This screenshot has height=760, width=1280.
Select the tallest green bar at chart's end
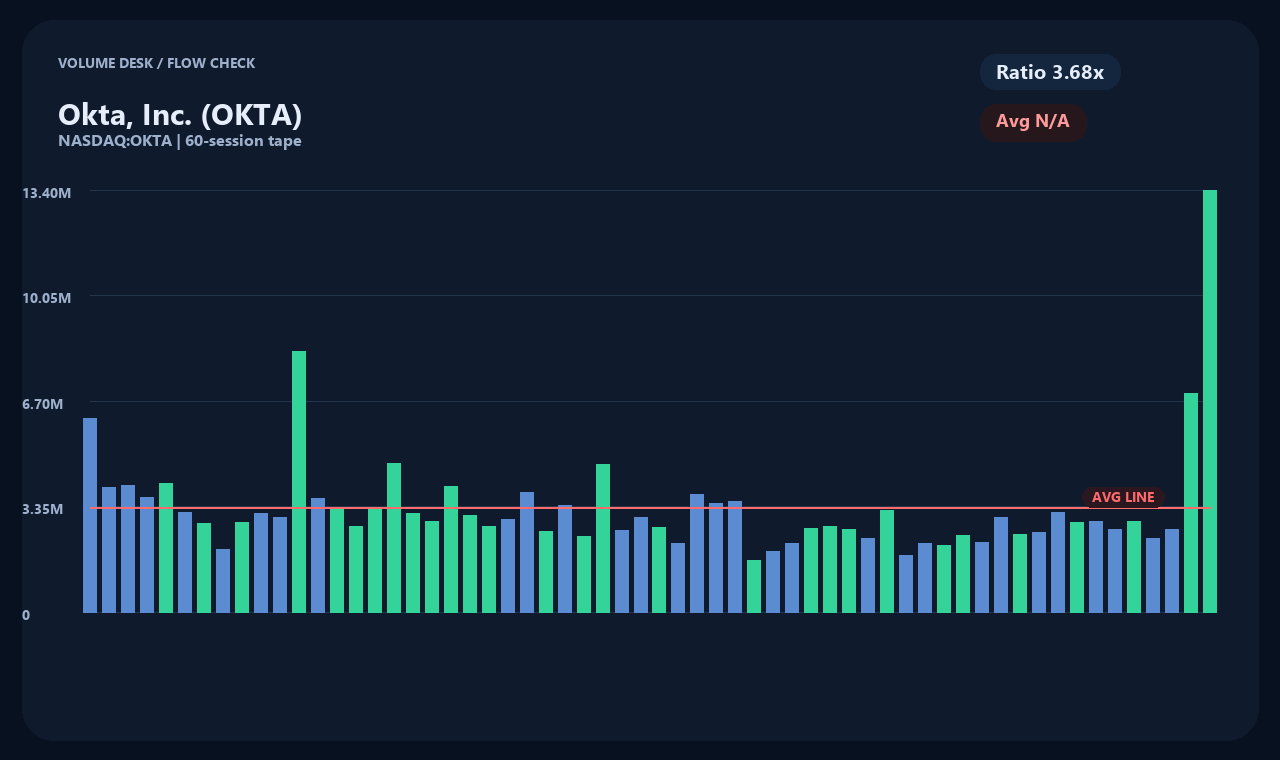pyautogui.click(x=1210, y=401)
